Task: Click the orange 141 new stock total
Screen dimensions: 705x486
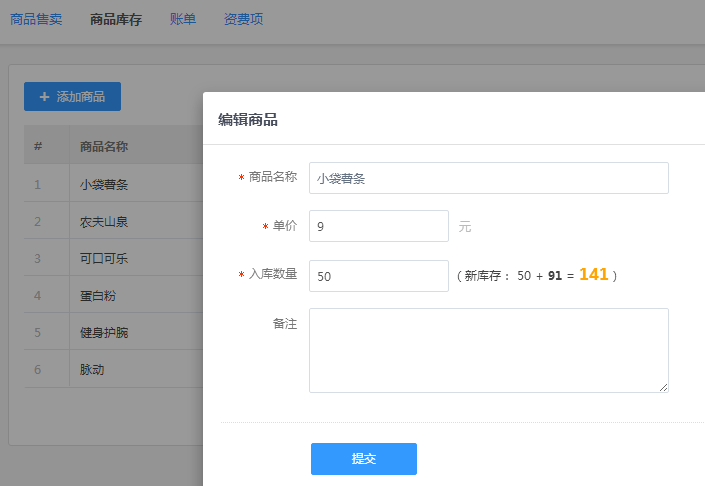Action: click(x=593, y=274)
